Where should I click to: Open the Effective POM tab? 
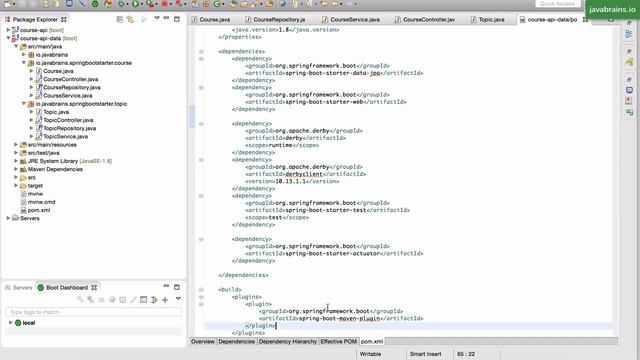click(x=338, y=341)
